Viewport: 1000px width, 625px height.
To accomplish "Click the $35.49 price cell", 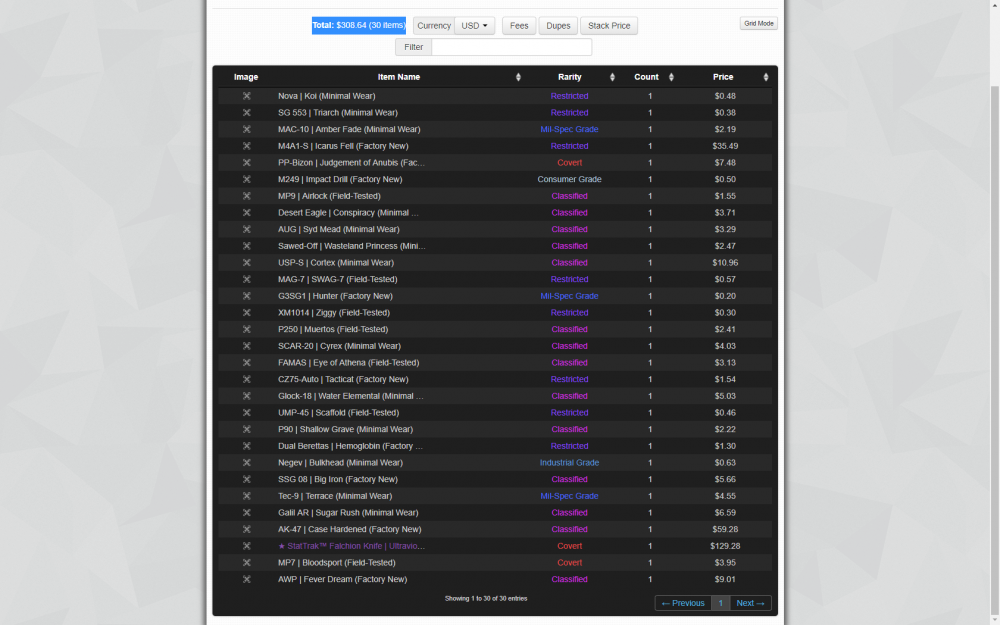I will click(x=725, y=146).
